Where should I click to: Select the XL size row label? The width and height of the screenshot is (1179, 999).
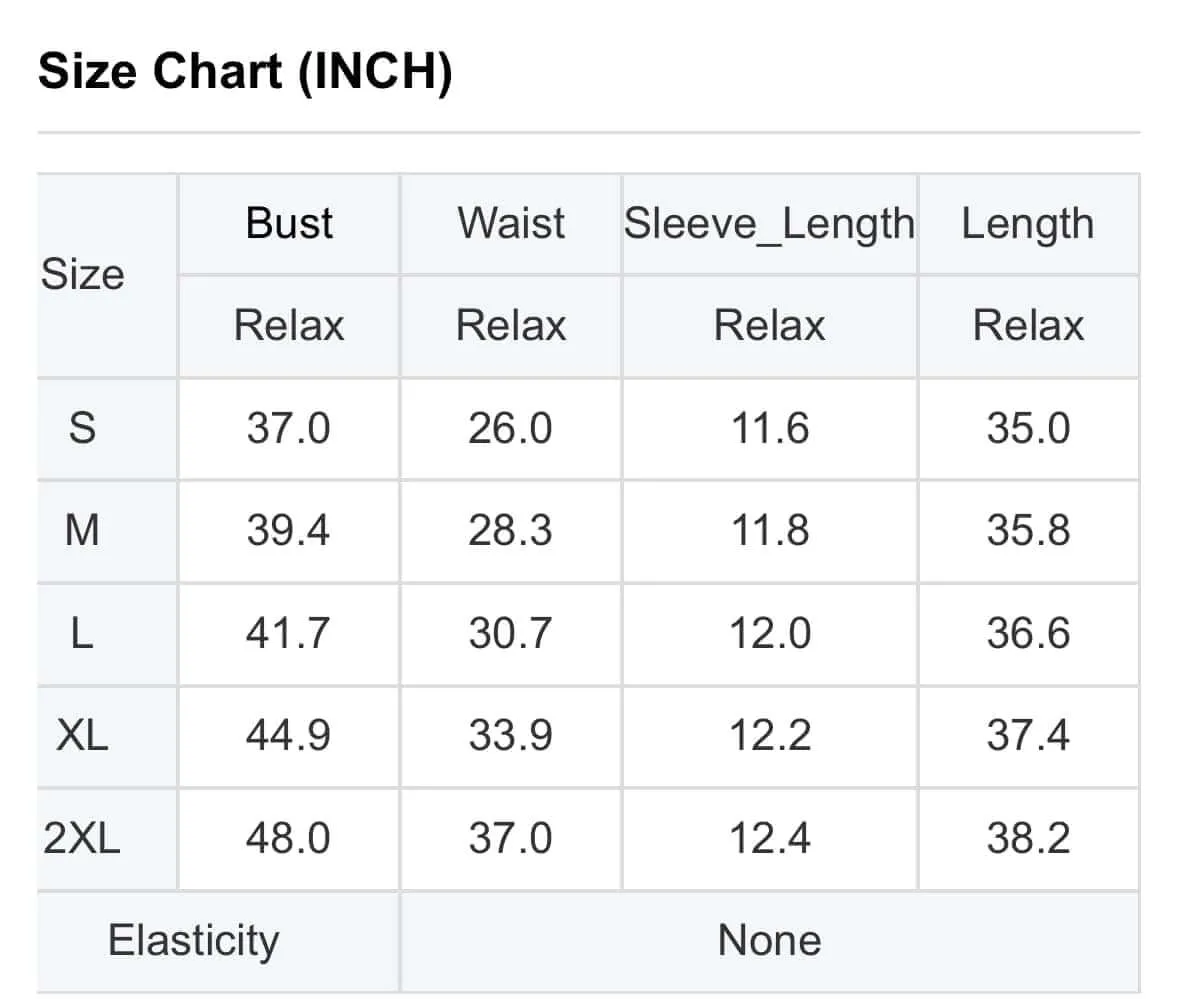(x=82, y=734)
